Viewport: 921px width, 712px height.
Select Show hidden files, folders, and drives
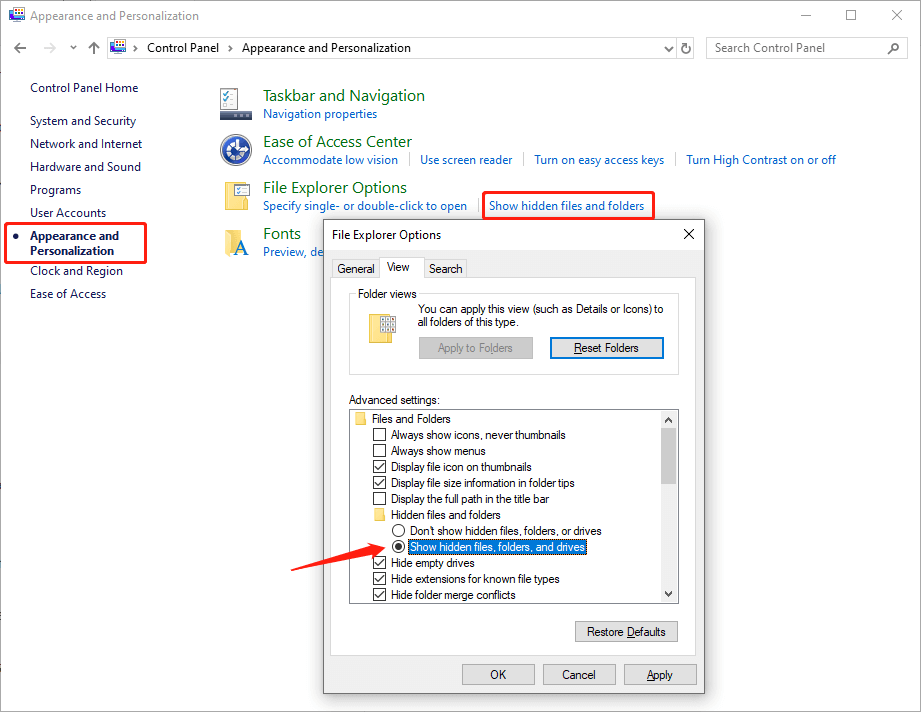399,546
